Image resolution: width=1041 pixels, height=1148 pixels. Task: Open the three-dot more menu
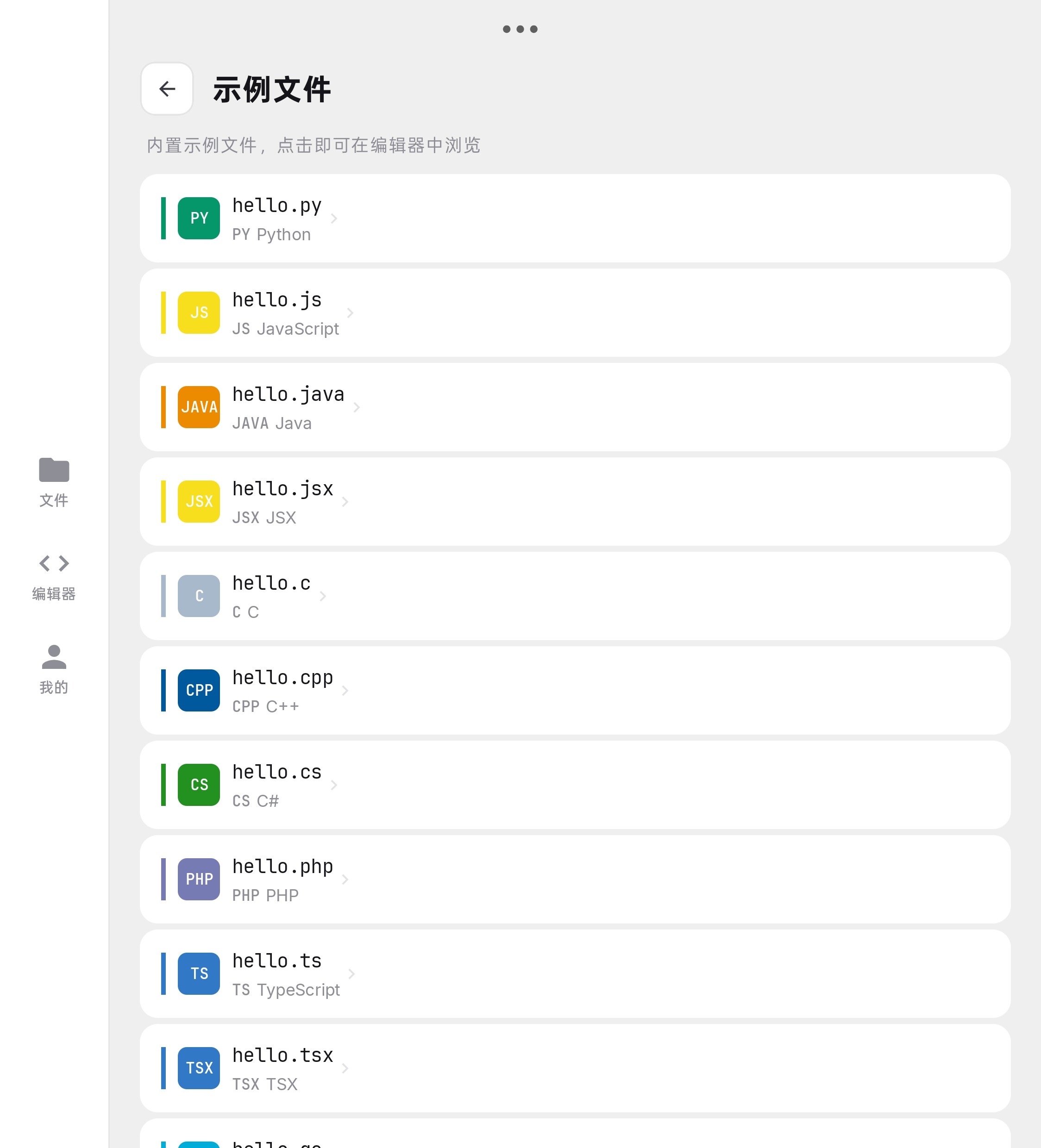[520, 29]
